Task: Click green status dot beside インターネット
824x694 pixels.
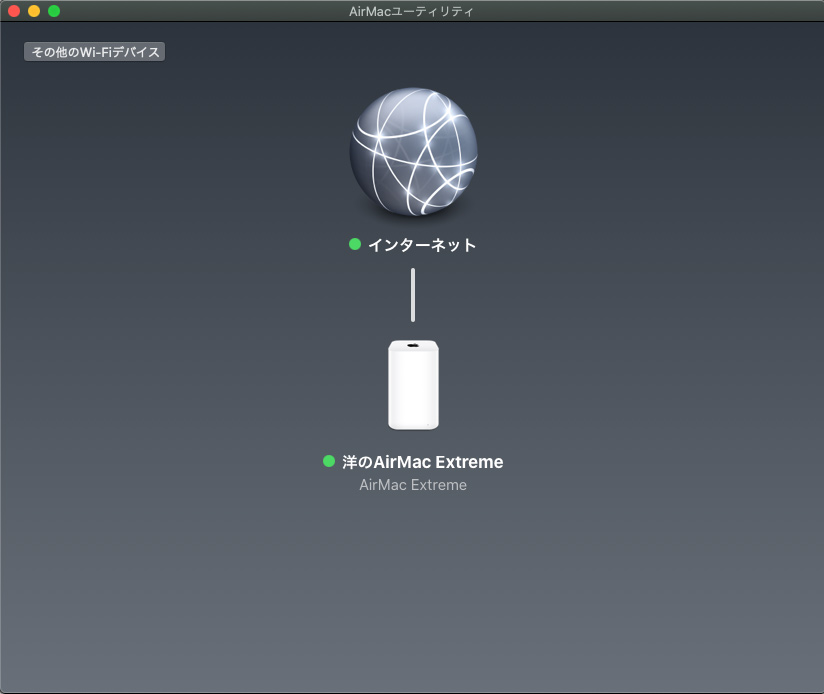Action: click(x=355, y=244)
